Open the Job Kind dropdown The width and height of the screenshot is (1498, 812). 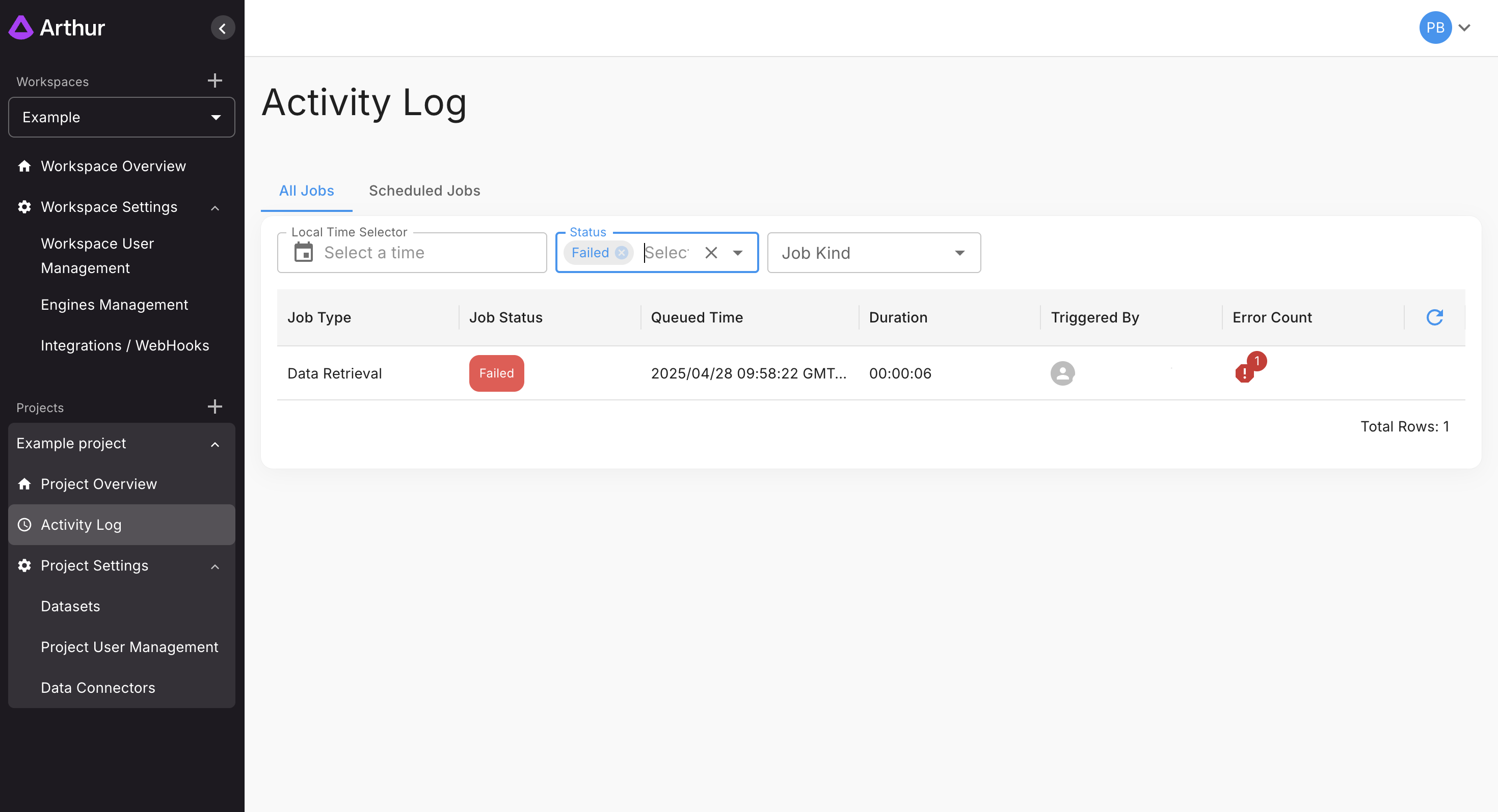(x=873, y=253)
